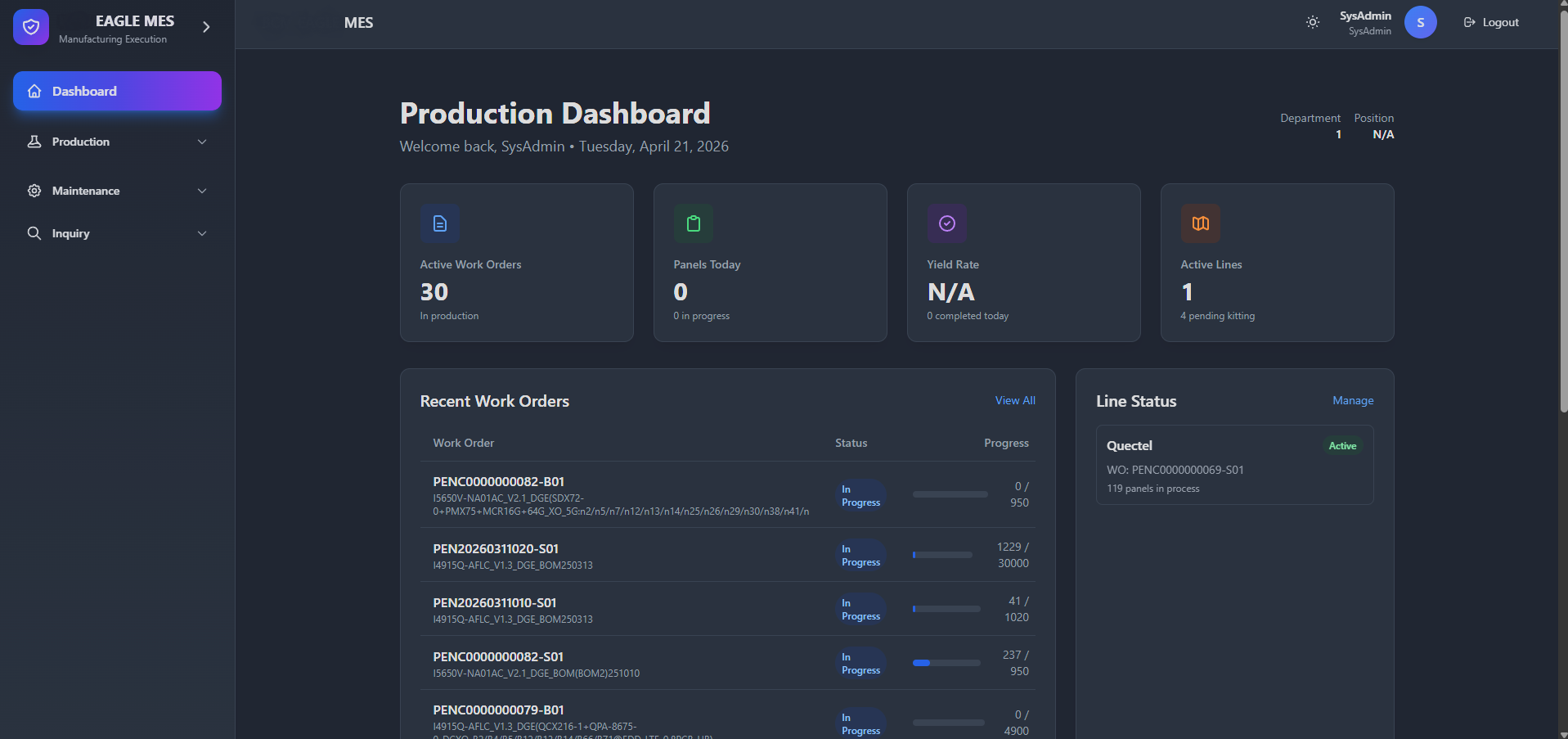Click the Active Lines map icon
The image size is (1568, 739).
1201,223
